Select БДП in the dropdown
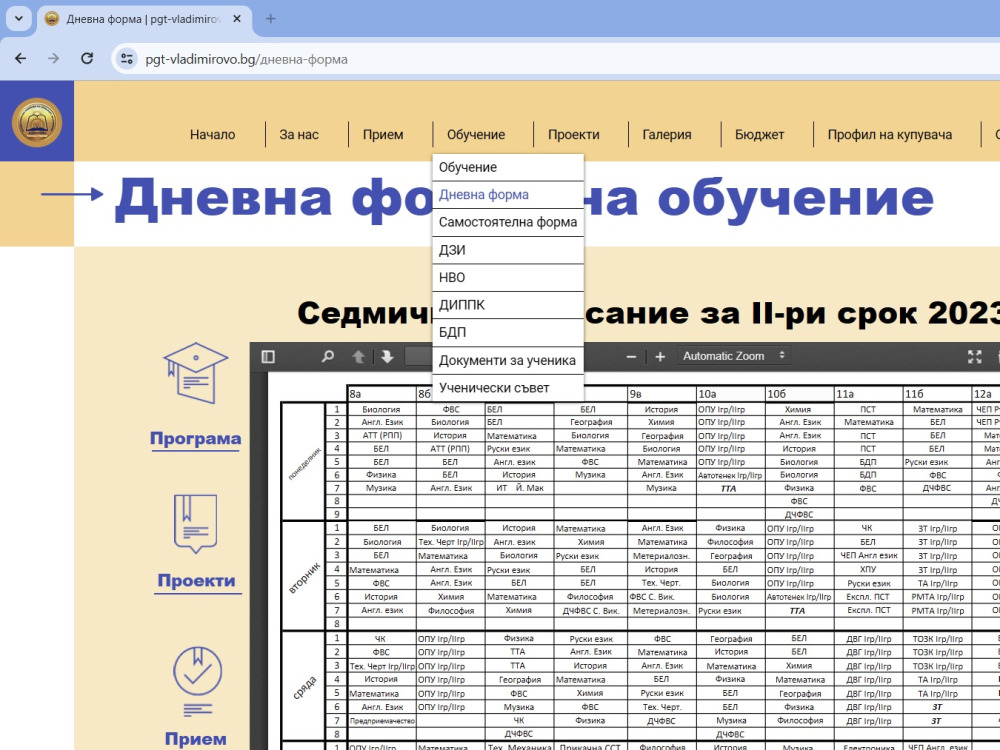The width and height of the screenshot is (1000, 750). coord(508,332)
